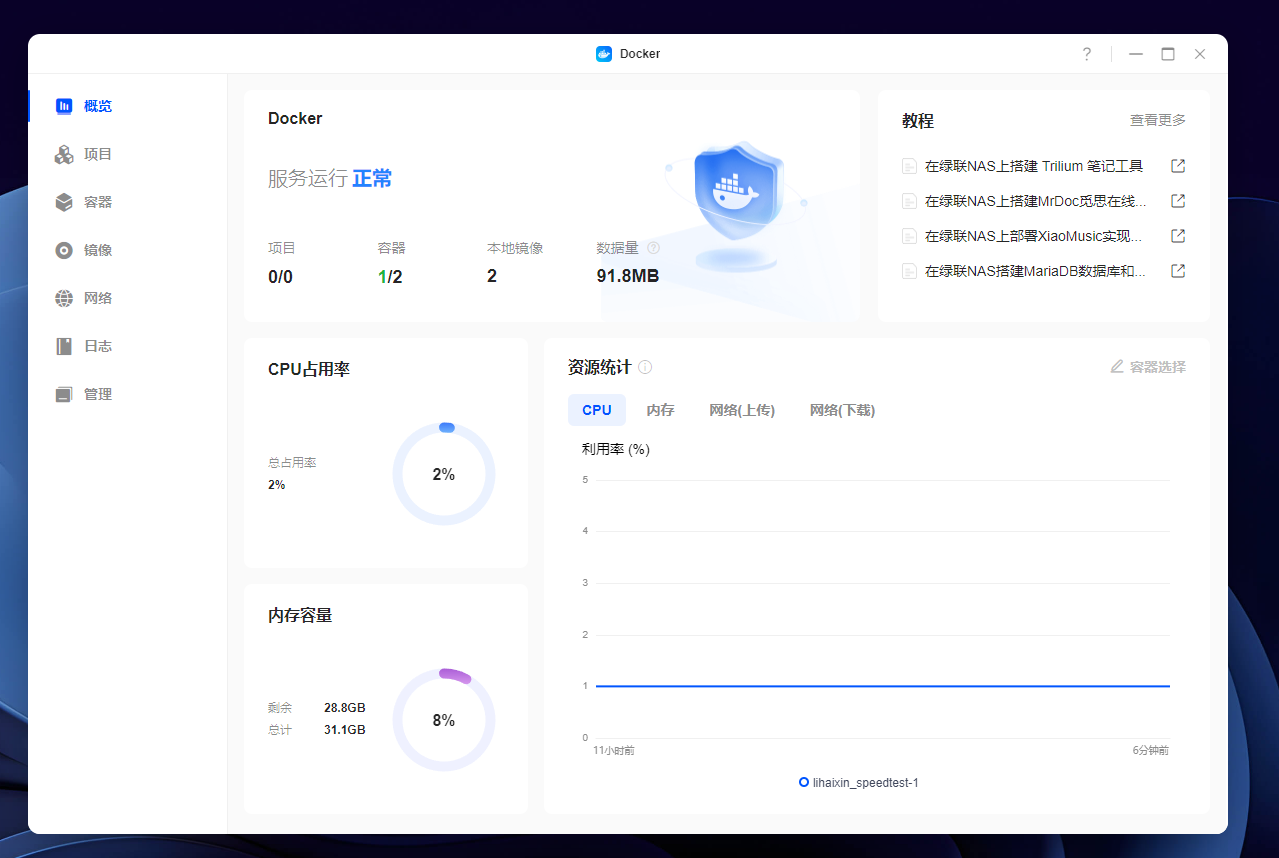The width and height of the screenshot is (1279, 858).
Task: Open external link icon for XiaoMusic tutorial
Action: click(1178, 236)
